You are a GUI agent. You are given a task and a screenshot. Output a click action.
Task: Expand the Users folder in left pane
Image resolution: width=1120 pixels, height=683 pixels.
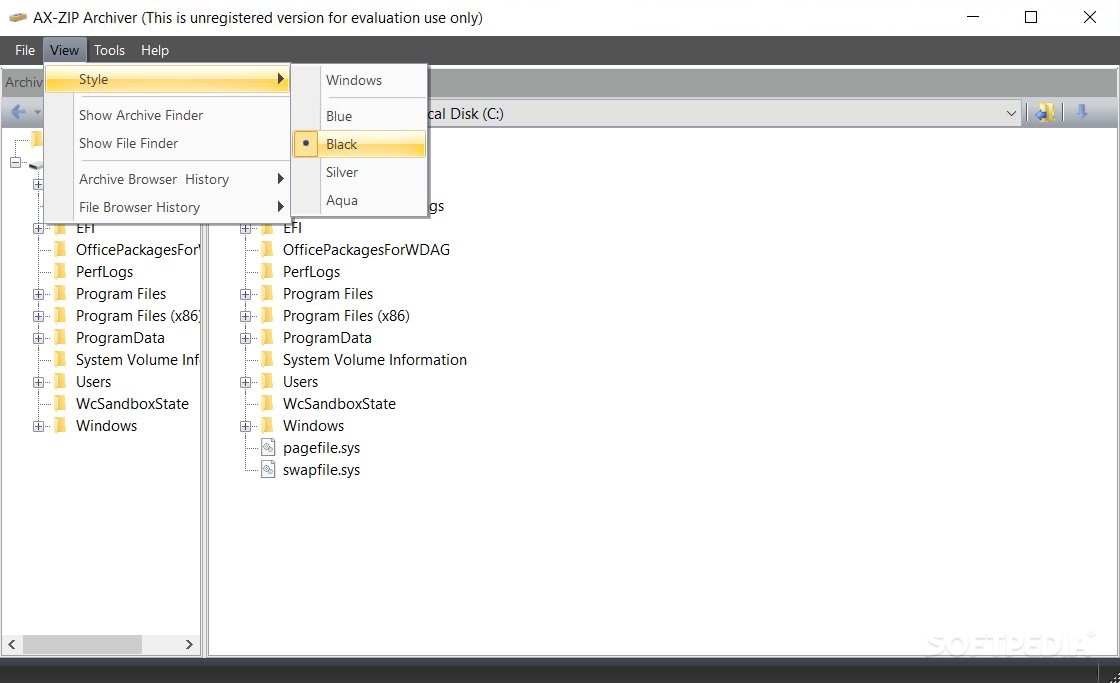[38, 383]
